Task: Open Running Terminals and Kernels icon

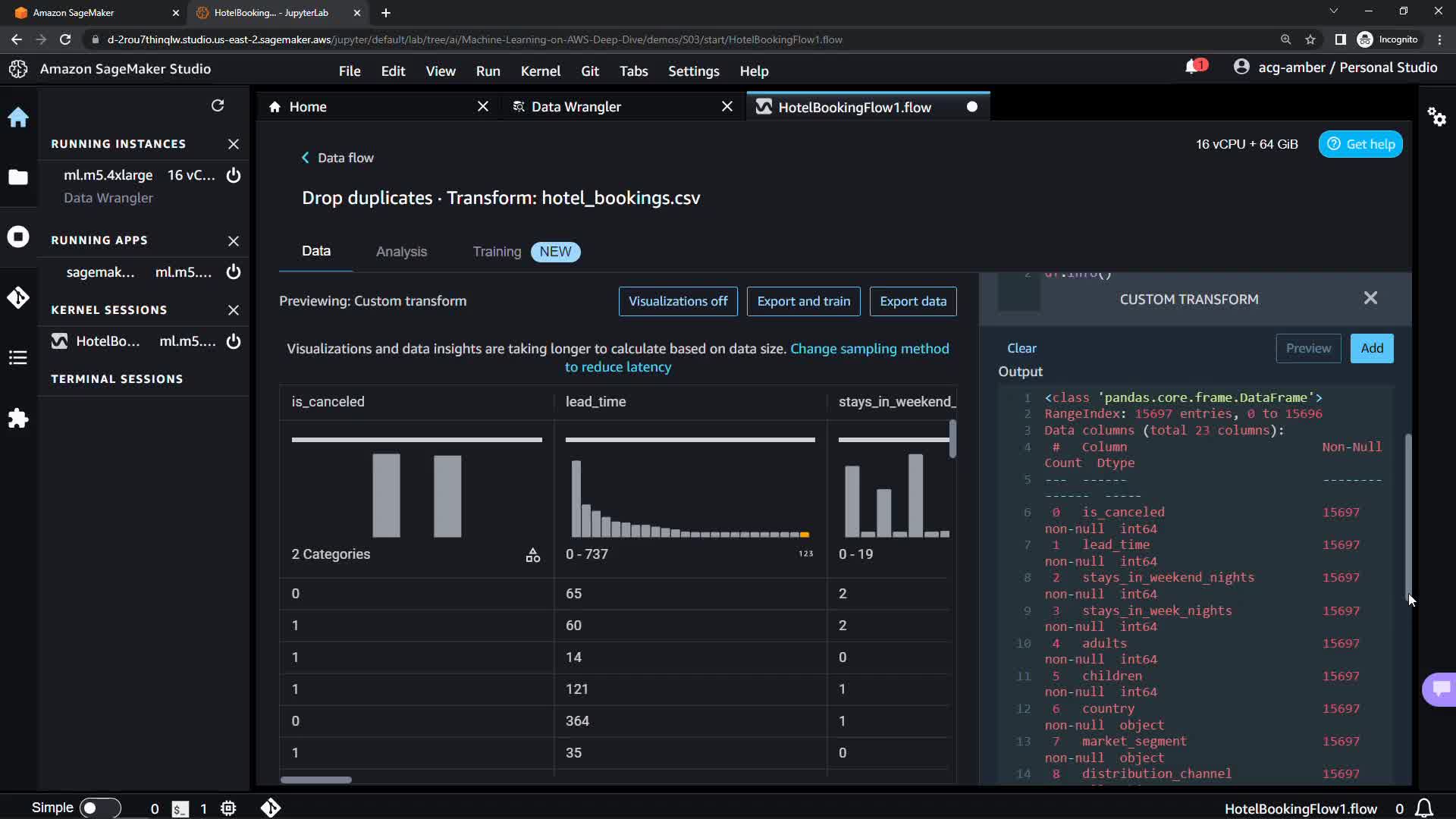Action: 18,237
